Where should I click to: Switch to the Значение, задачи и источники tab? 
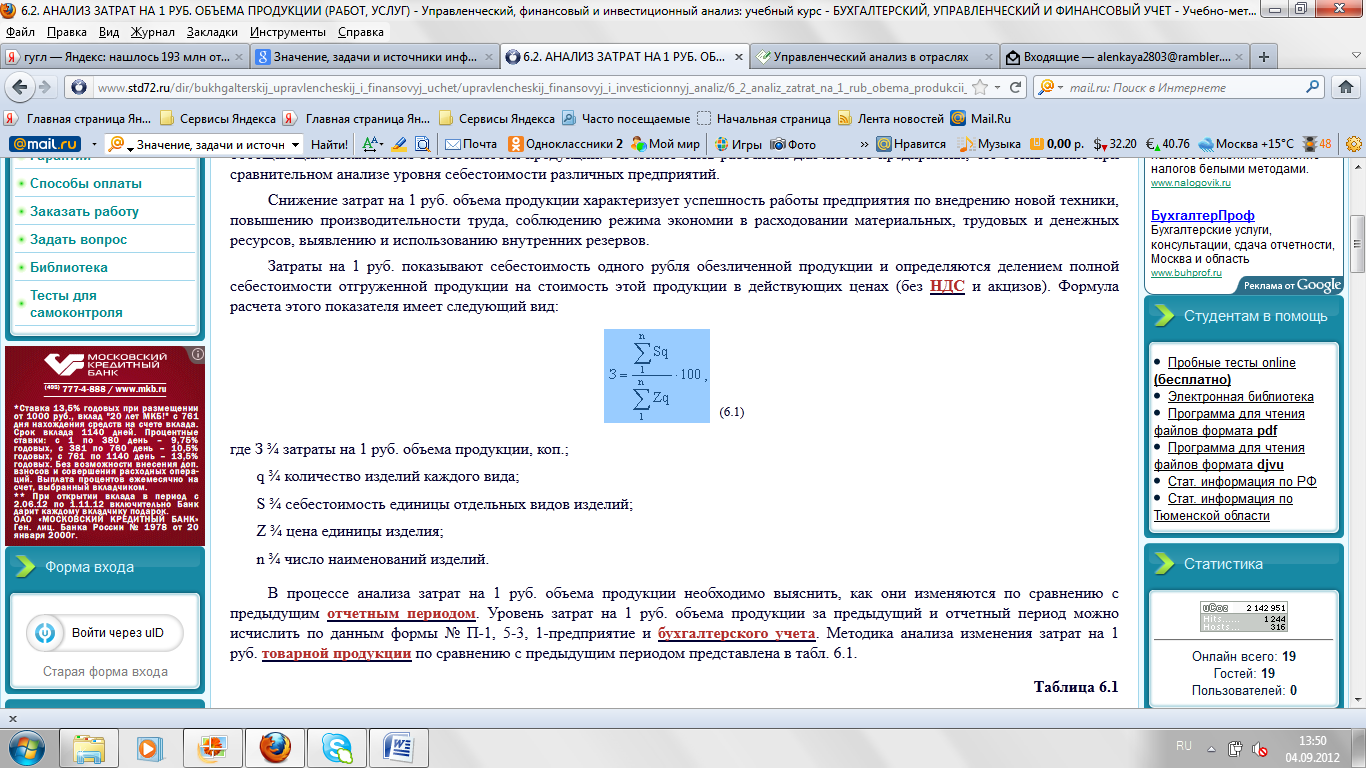coord(374,57)
